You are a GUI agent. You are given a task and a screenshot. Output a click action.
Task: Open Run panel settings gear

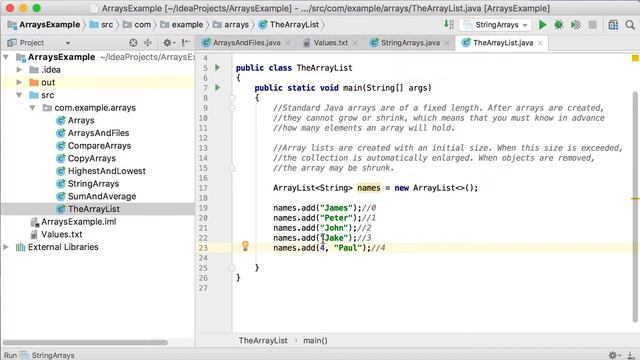click(x=613, y=355)
